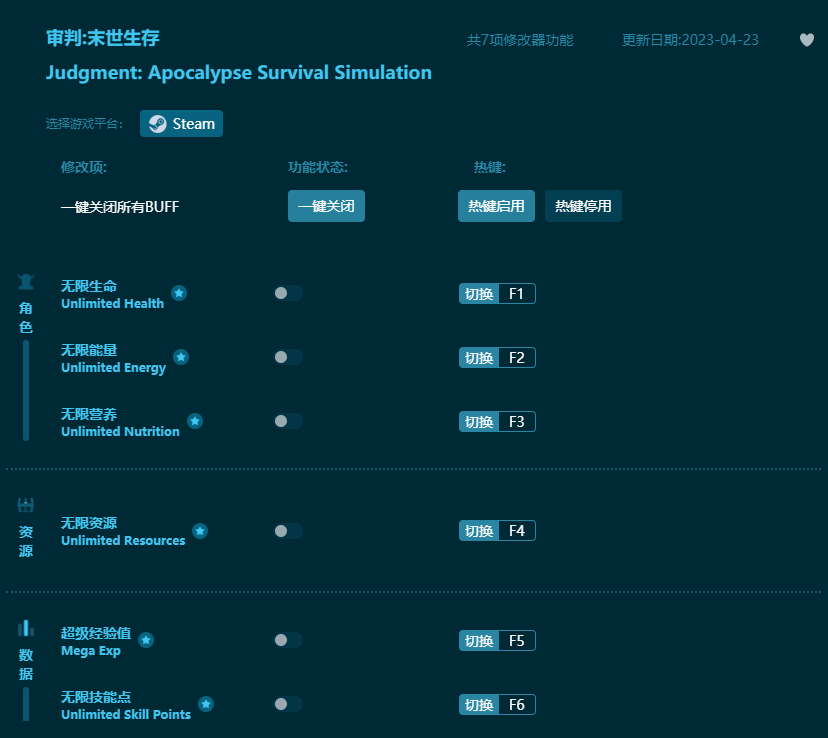828x738 pixels.
Task: Click the resources (资源) category icon
Action: click(x=25, y=505)
